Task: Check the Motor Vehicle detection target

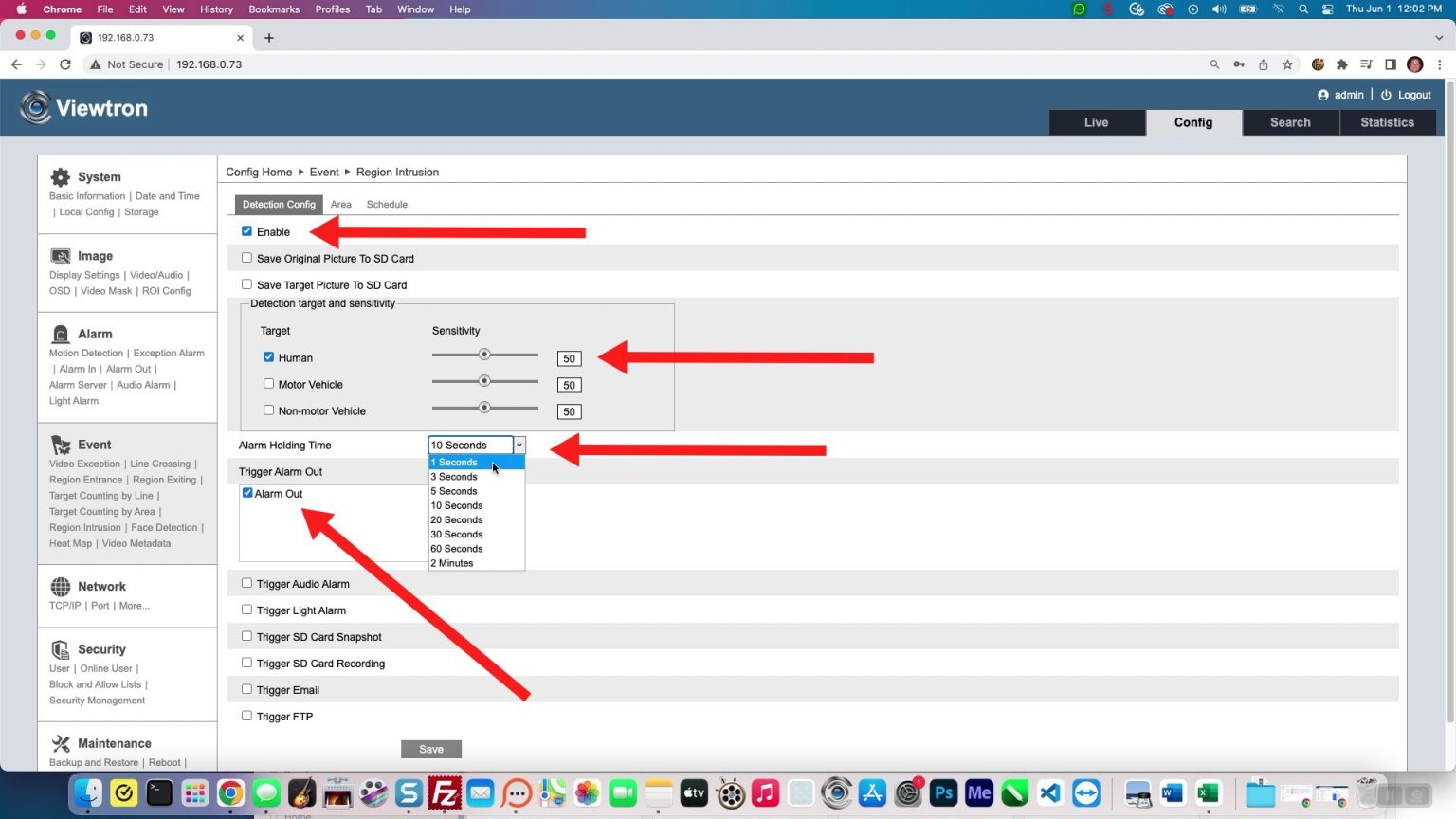Action: tap(268, 383)
